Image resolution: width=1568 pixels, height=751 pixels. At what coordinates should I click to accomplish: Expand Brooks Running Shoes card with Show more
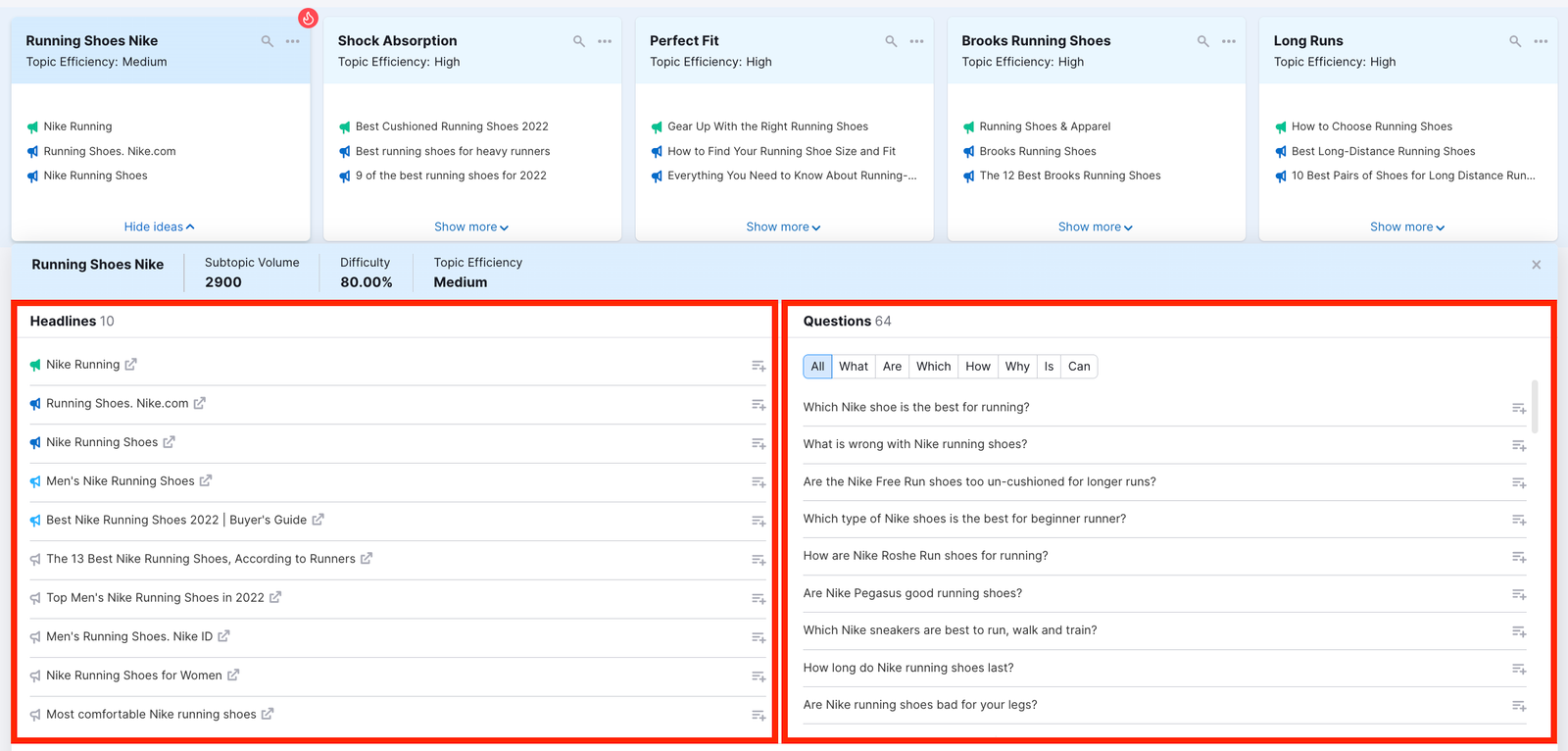[1095, 226]
